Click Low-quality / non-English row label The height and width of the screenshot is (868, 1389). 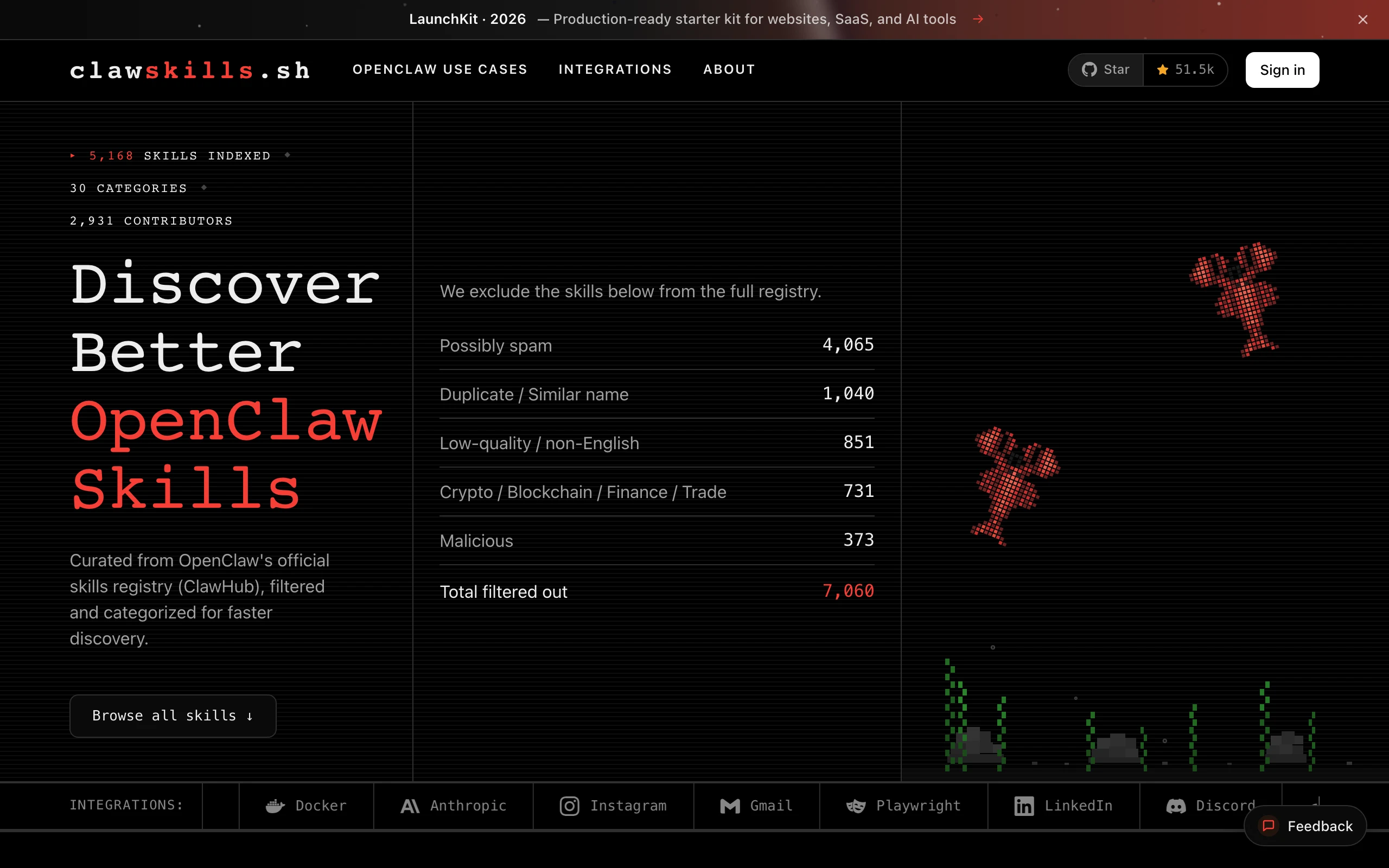(539, 443)
